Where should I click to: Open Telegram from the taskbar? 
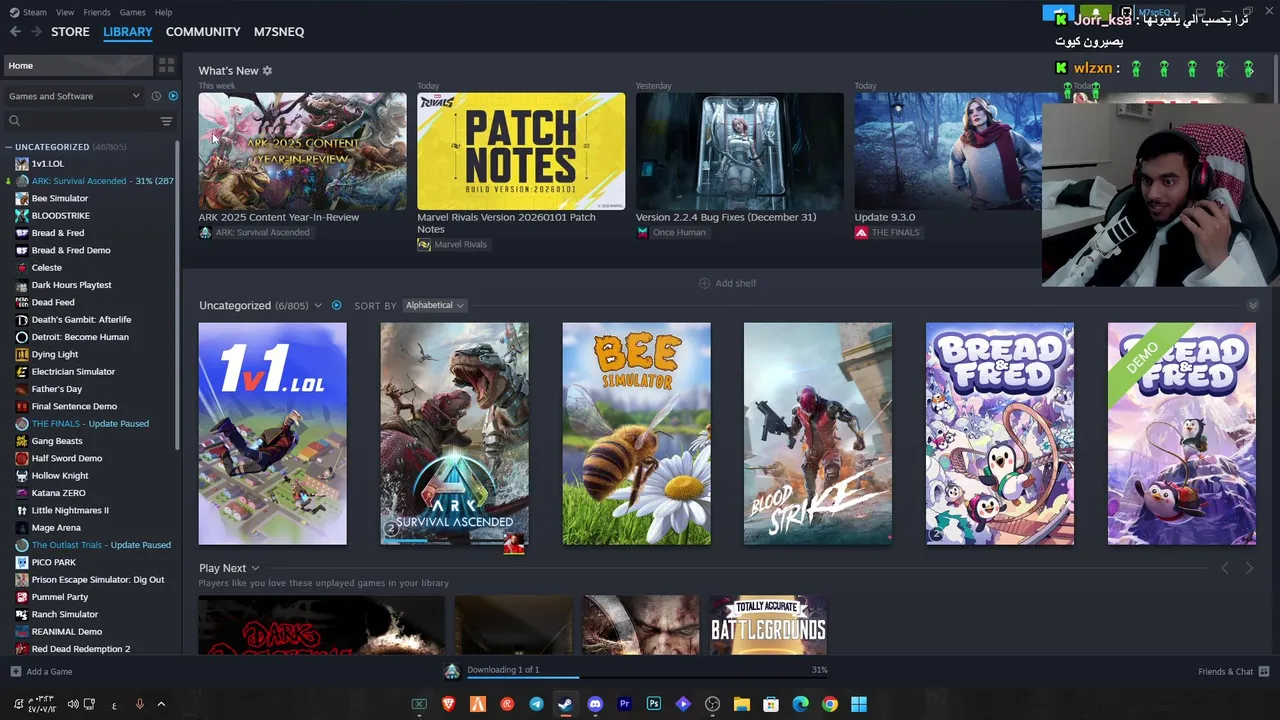click(537, 704)
